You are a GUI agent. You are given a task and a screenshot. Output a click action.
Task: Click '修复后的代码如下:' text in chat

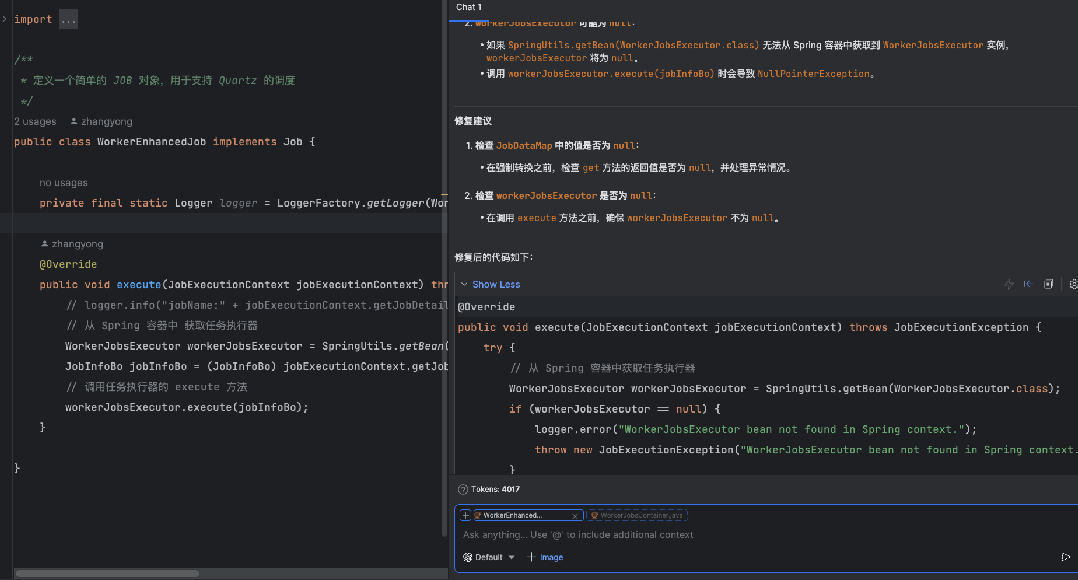(494, 257)
